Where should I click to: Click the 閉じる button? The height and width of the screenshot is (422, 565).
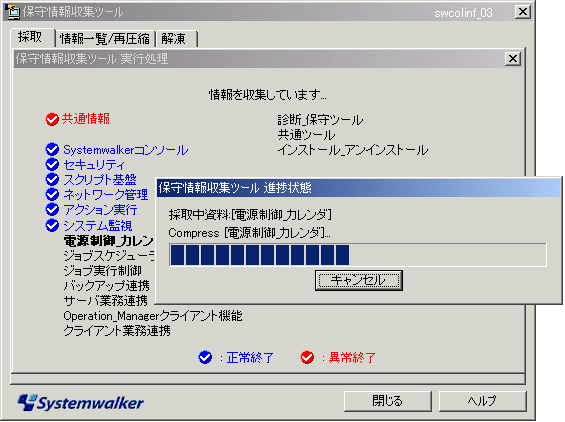tap(388, 401)
